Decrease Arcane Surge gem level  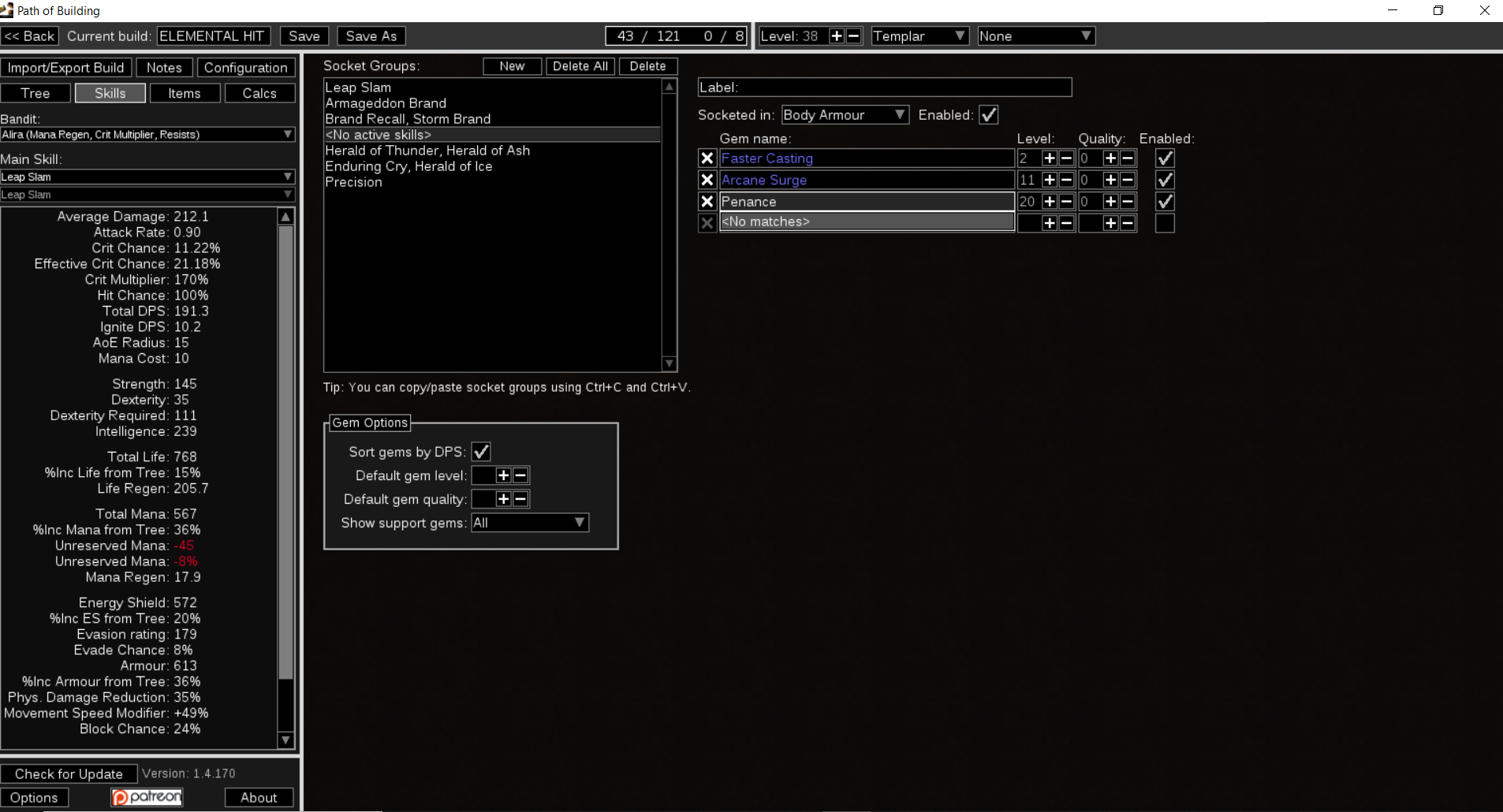(1066, 179)
